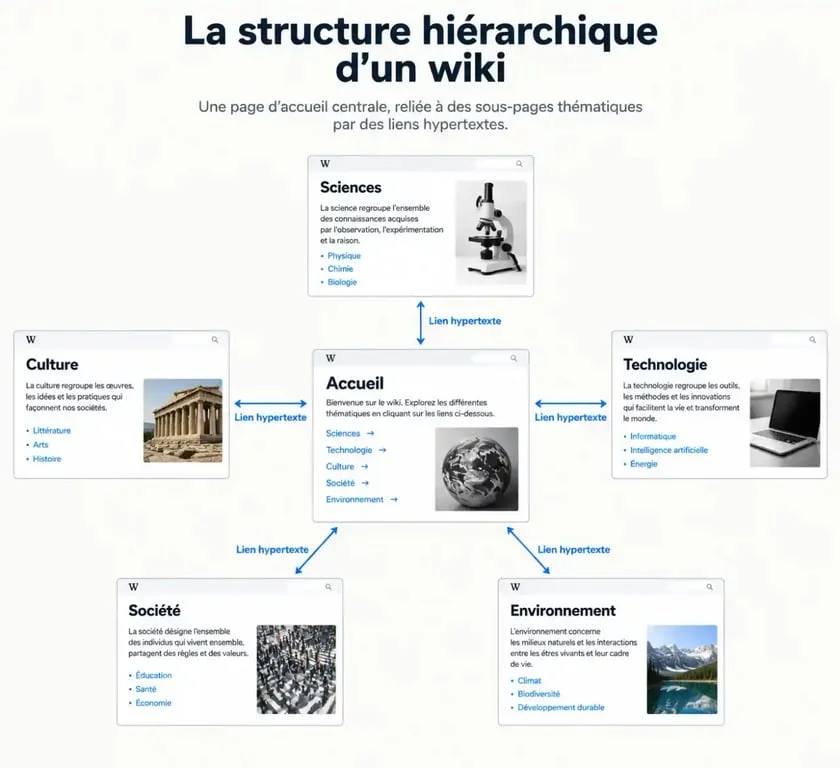This screenshot has width=840, height=768.
Task: Open the Littérature link in Culture
Action: click(x=51, y=431)
